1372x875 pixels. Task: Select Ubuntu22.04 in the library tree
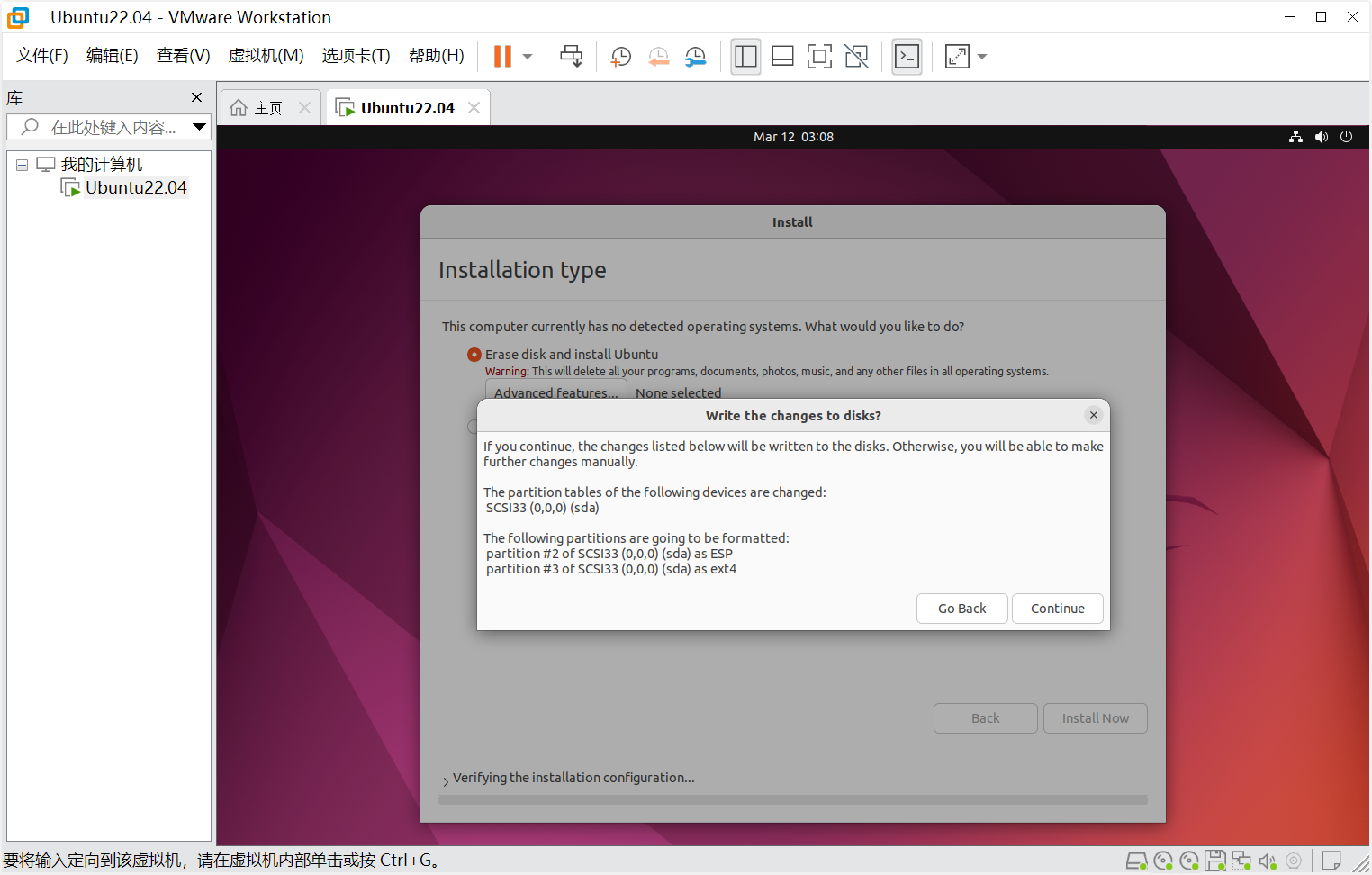pos(136,187)
